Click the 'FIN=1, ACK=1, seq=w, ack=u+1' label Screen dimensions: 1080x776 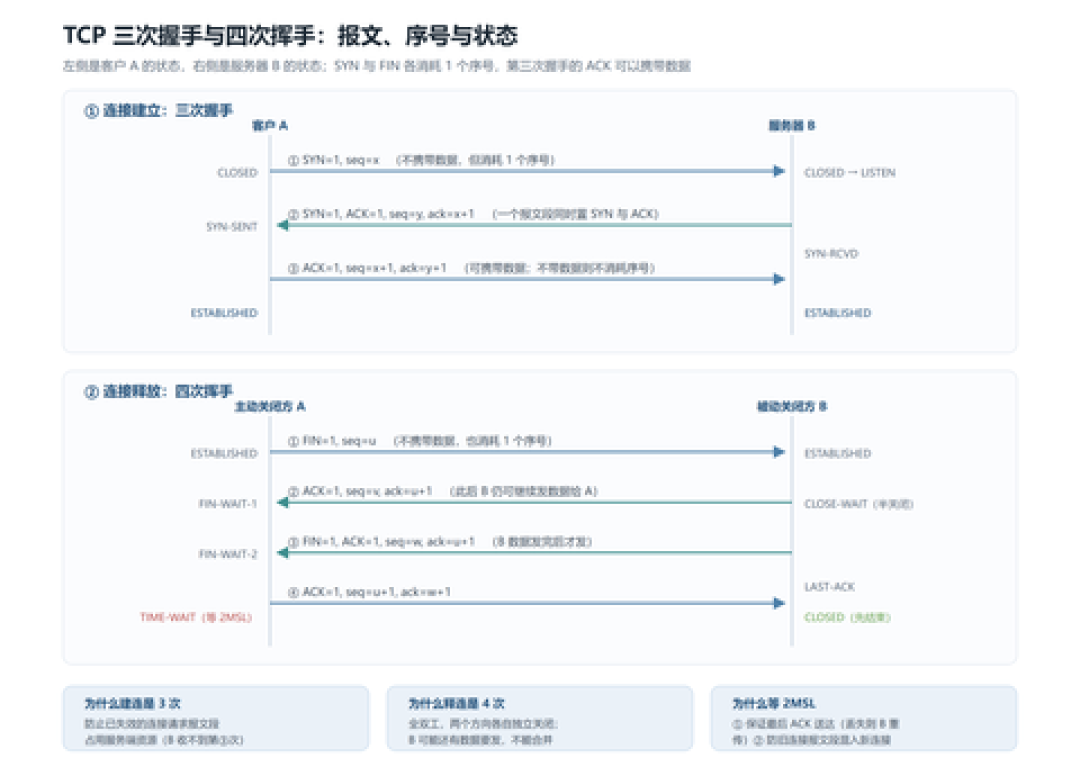pyautogui.click(x=388, y=542)
